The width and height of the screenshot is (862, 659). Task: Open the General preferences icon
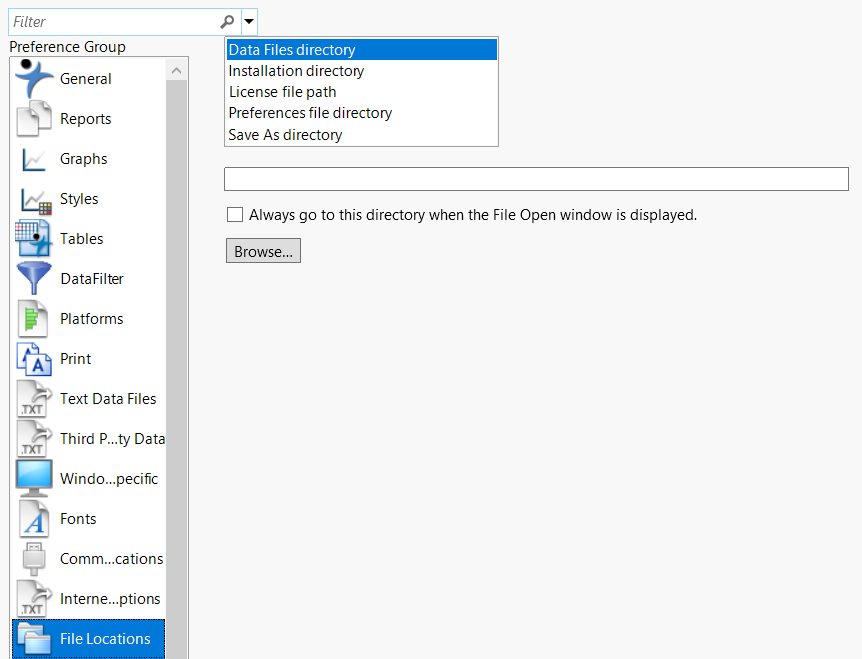(34, 79)
